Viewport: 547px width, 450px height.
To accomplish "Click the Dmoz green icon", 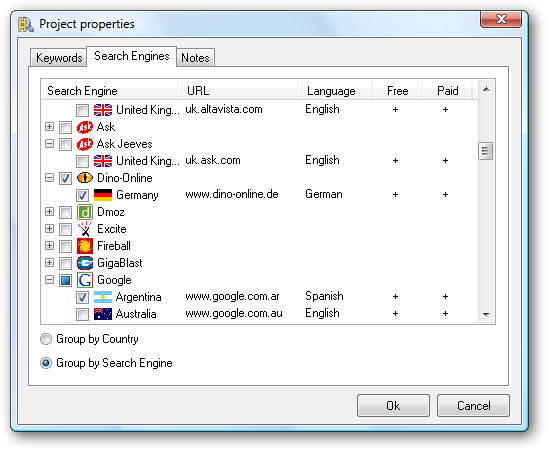I will coord(85,212).
